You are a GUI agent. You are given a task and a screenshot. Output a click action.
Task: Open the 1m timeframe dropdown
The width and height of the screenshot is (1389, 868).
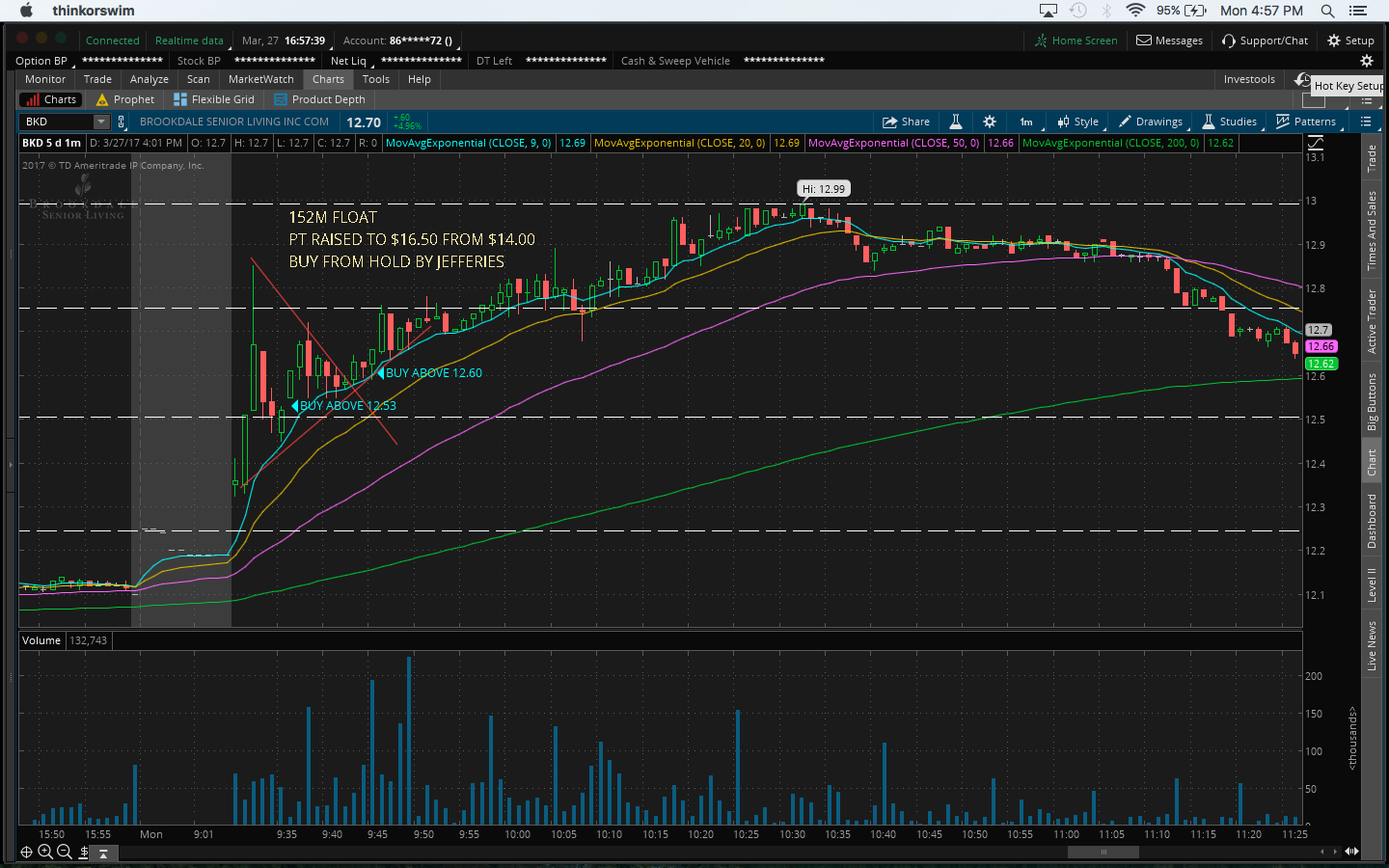click(x=1026, y=122)
